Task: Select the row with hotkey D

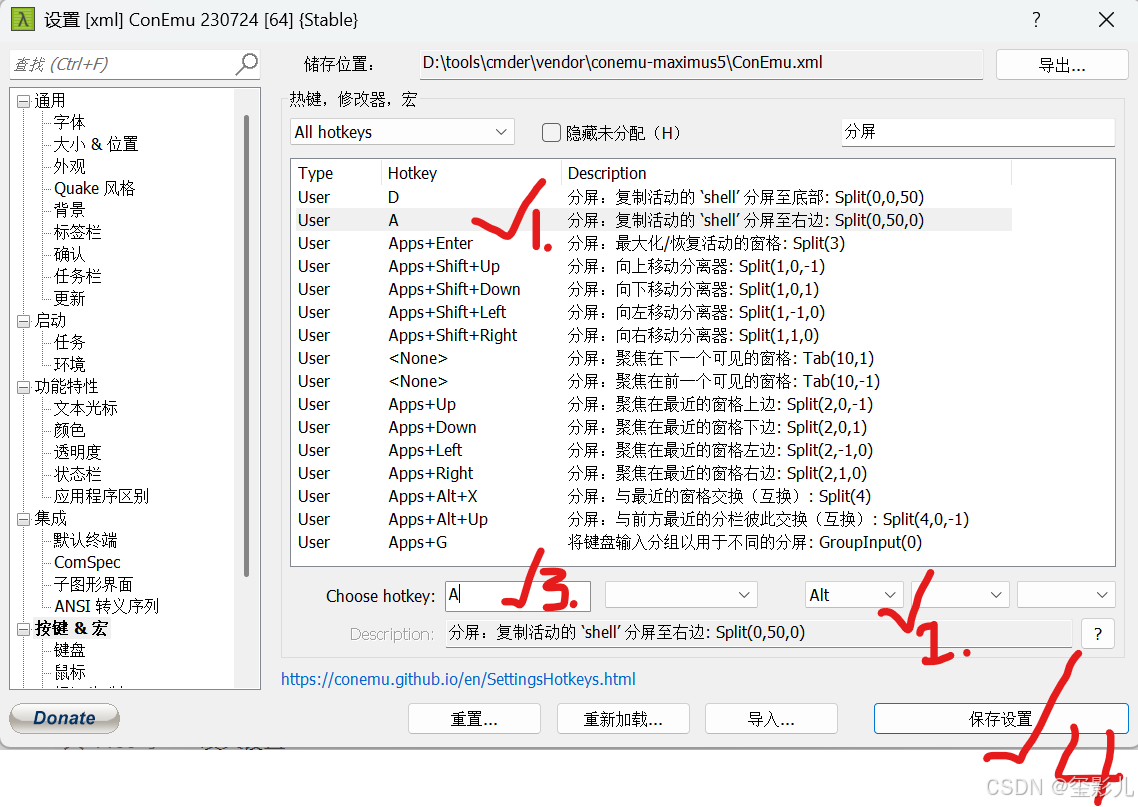Action: point(652,197)
